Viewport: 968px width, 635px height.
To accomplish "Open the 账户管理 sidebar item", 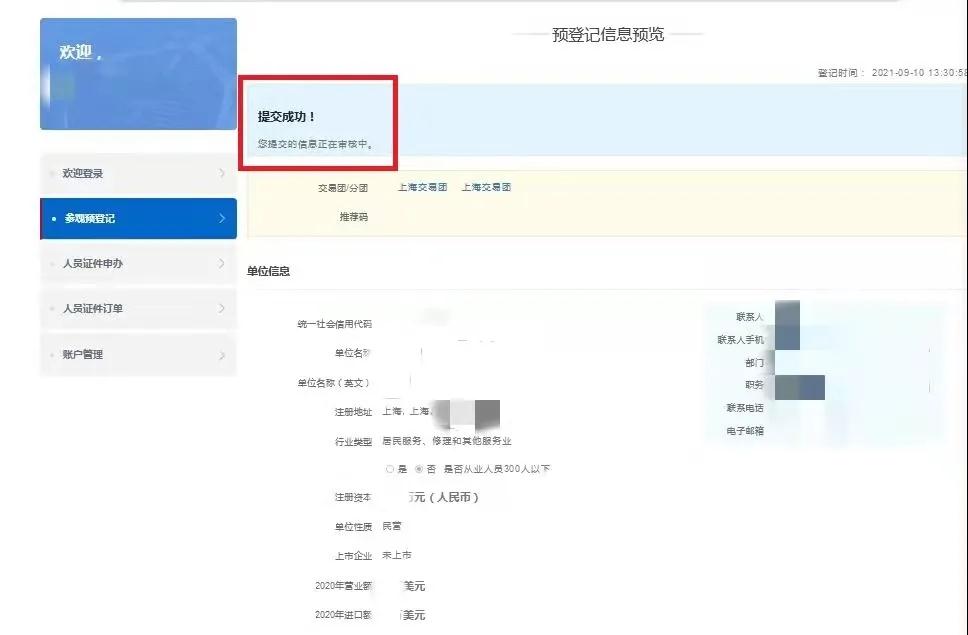I will 83,355.
